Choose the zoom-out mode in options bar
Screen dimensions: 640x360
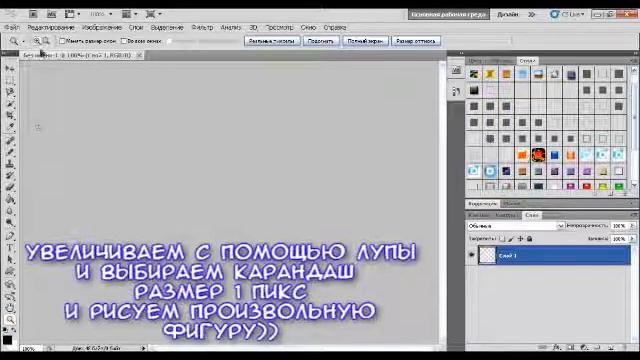[46, 41]
